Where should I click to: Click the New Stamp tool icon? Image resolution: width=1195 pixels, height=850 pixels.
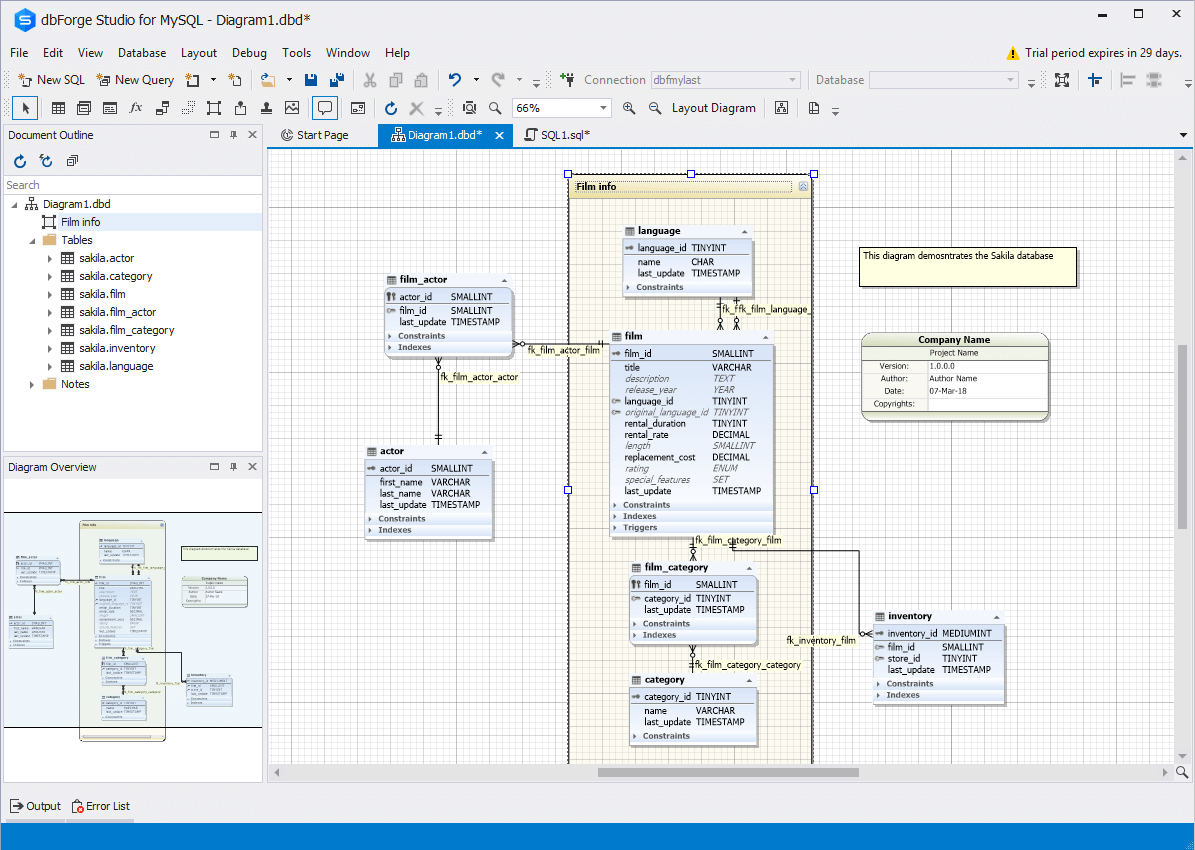[x=266, y=108]
